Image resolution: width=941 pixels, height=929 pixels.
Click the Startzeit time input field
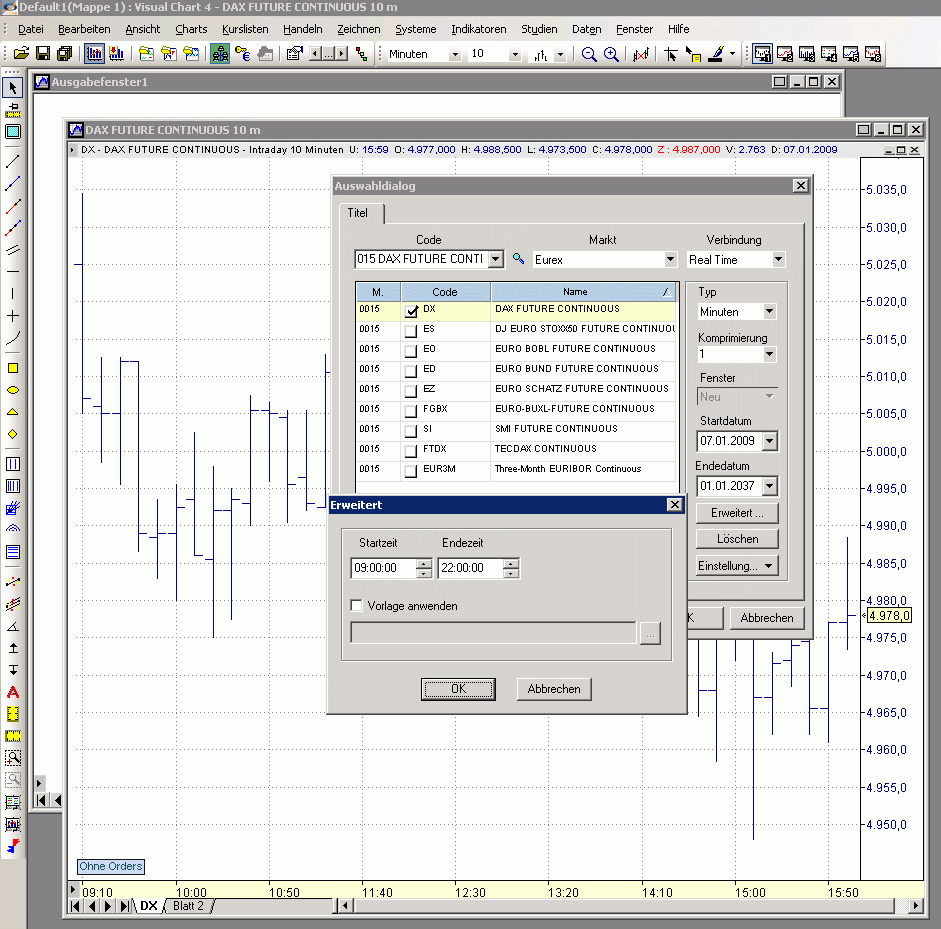click(x=382, y=568)
